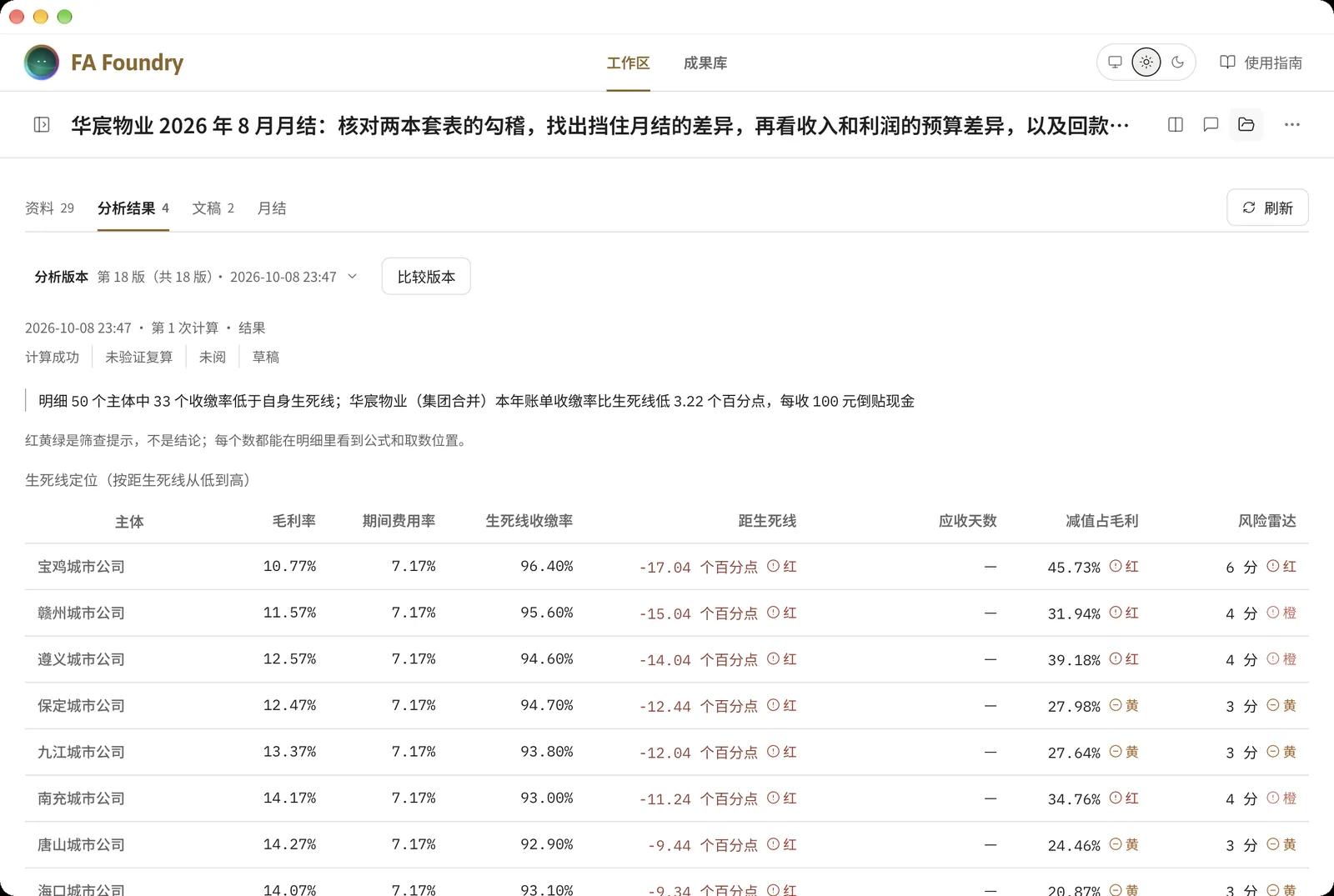Click the 比较版本 button

point(426,277)
